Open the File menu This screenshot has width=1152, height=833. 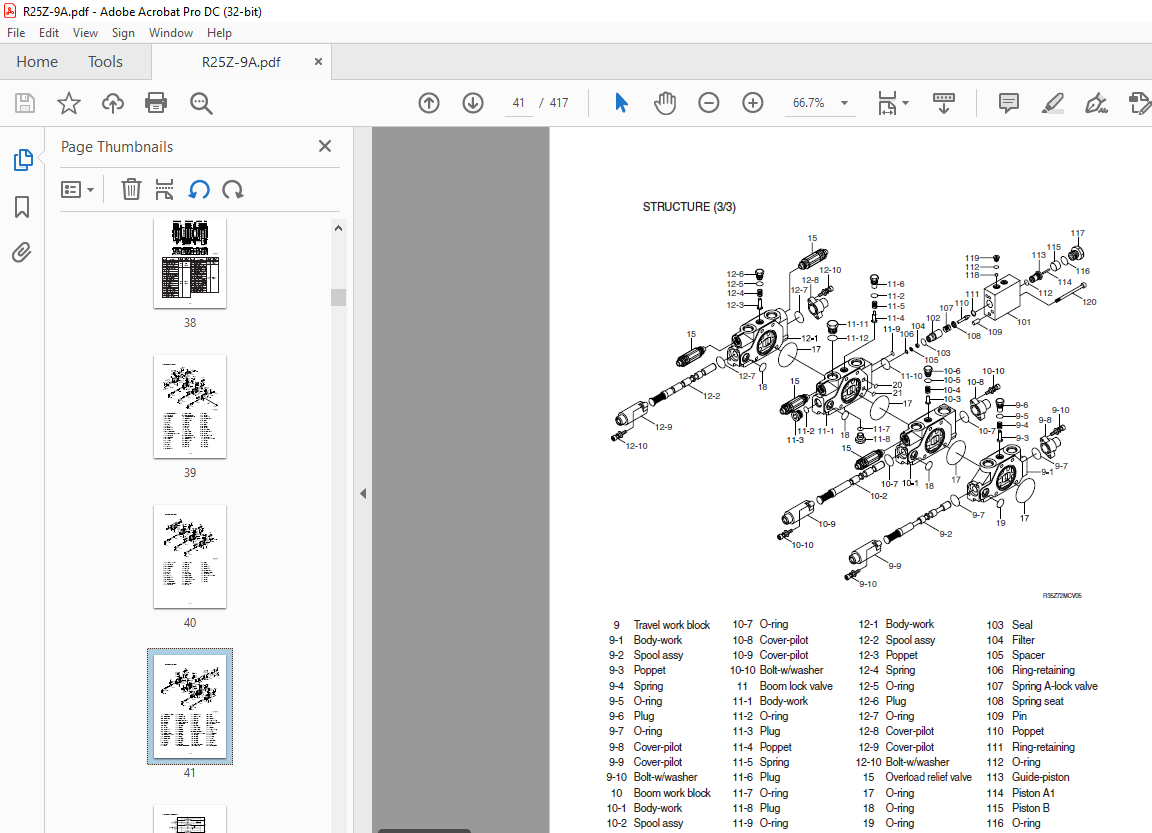(x=16, y=33)
